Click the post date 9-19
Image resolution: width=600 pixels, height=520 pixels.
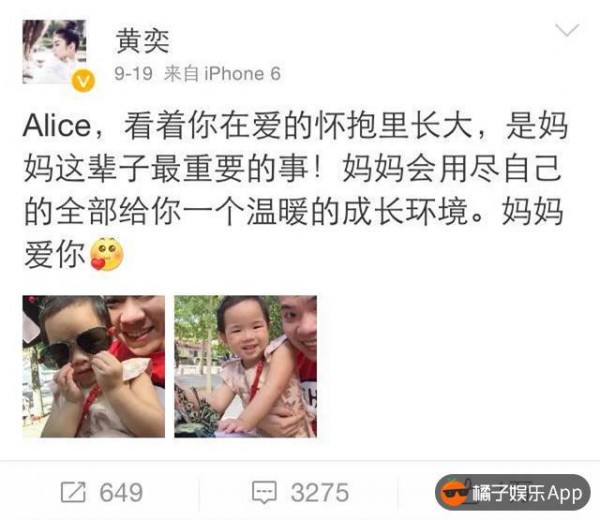pyautogui.click(x=133, y=73)
